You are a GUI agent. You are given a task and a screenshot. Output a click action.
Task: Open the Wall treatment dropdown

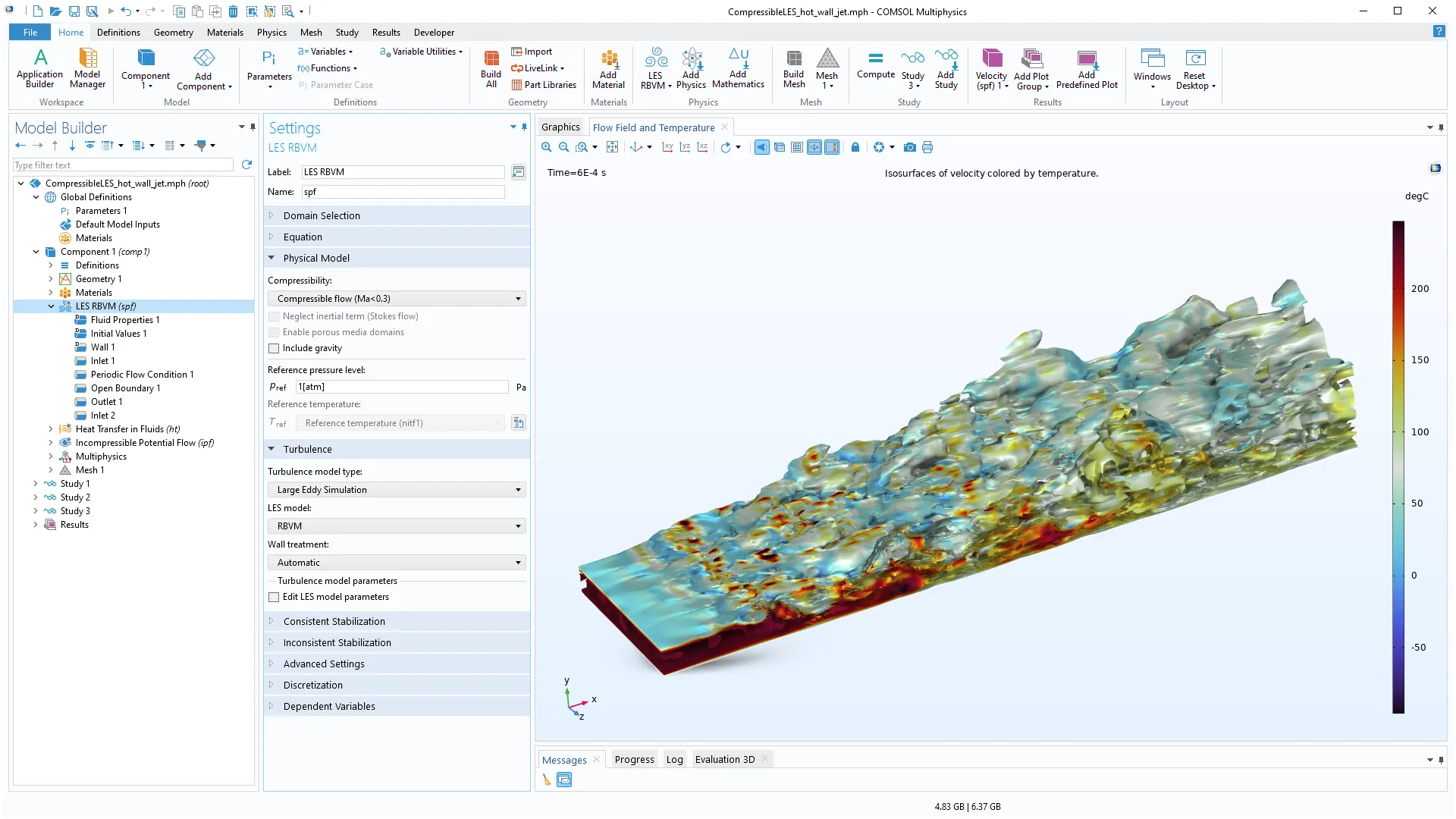(397, 563)
